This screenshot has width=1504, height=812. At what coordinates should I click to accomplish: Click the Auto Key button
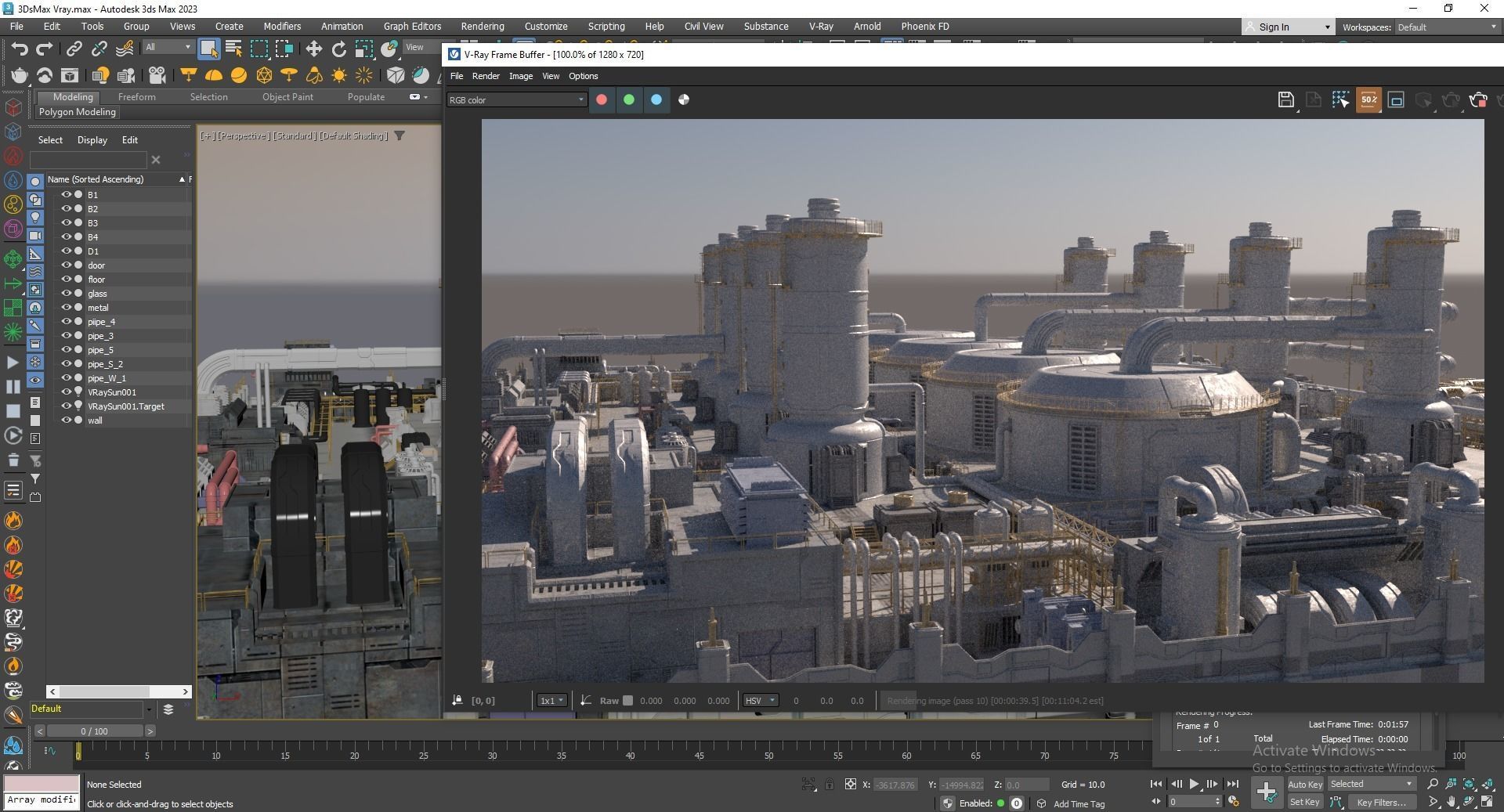(x=1305, y=784)
